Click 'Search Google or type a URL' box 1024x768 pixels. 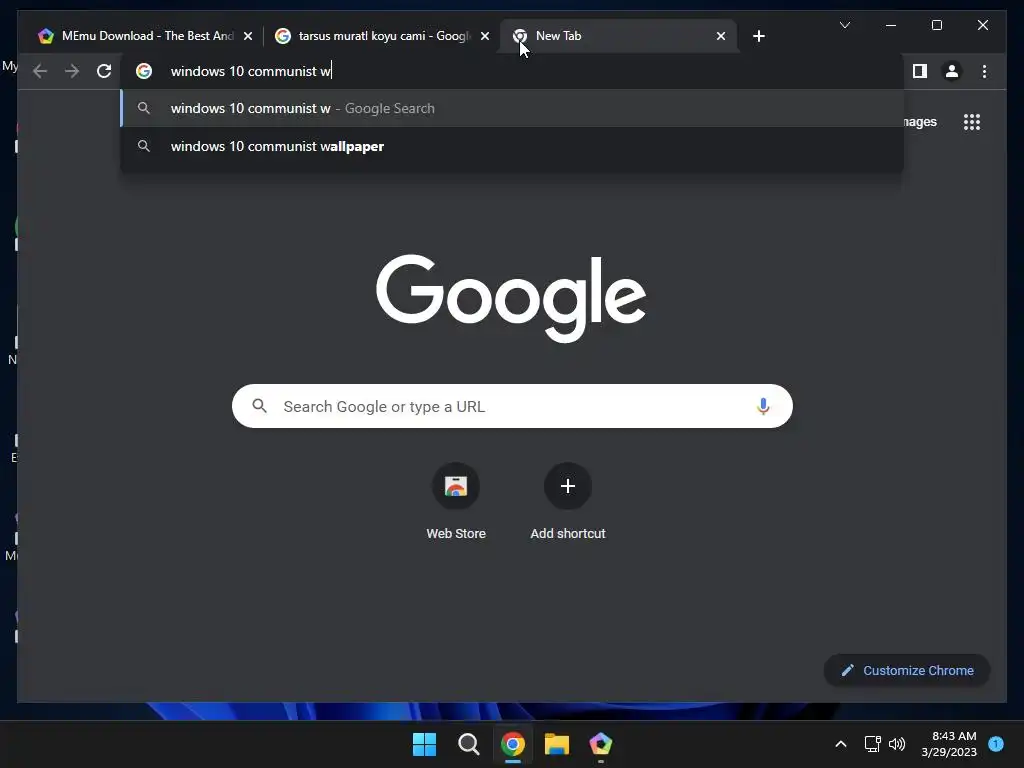tap(512, 406)
